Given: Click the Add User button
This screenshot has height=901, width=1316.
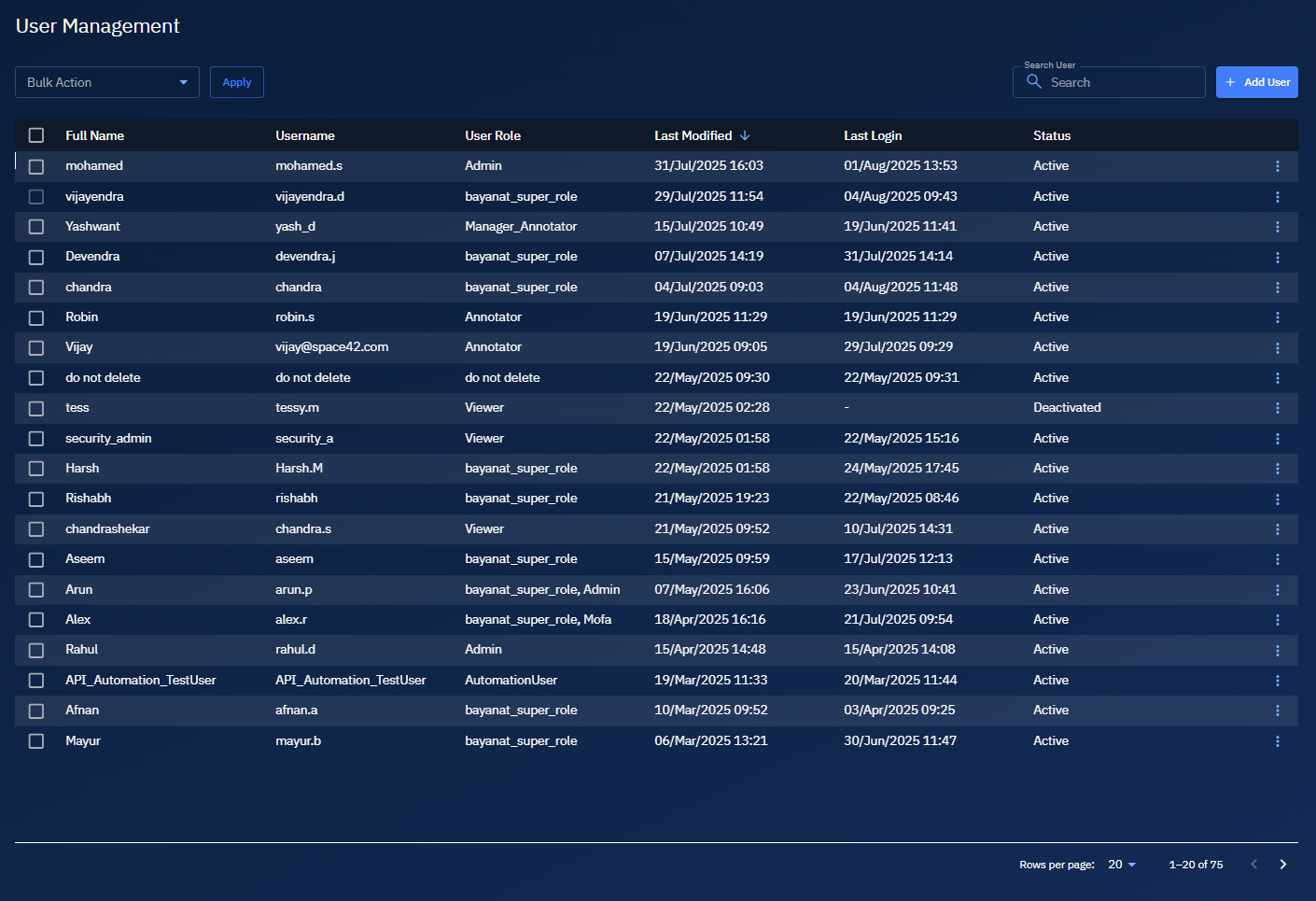Looking at the screenshot, I should click(x=1256, y=82).
